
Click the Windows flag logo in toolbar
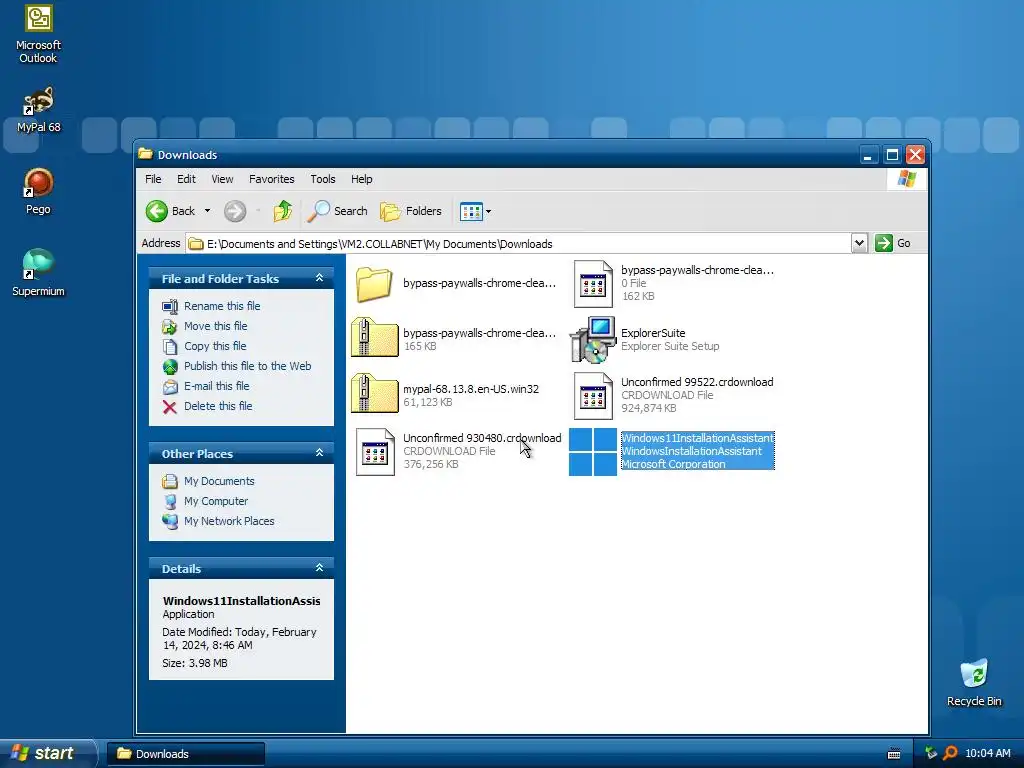point(906,178)
